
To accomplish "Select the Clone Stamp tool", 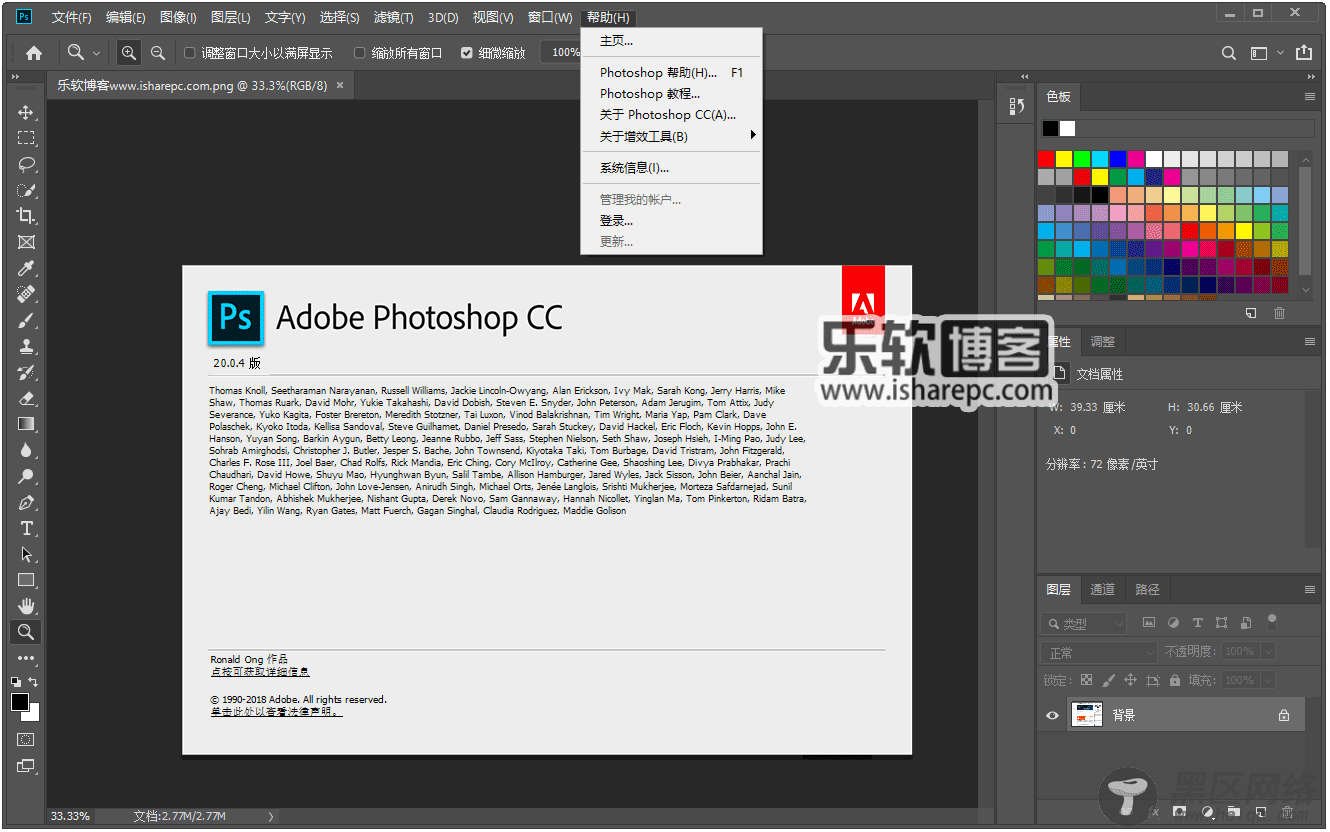I will click(x=26, y=346).
